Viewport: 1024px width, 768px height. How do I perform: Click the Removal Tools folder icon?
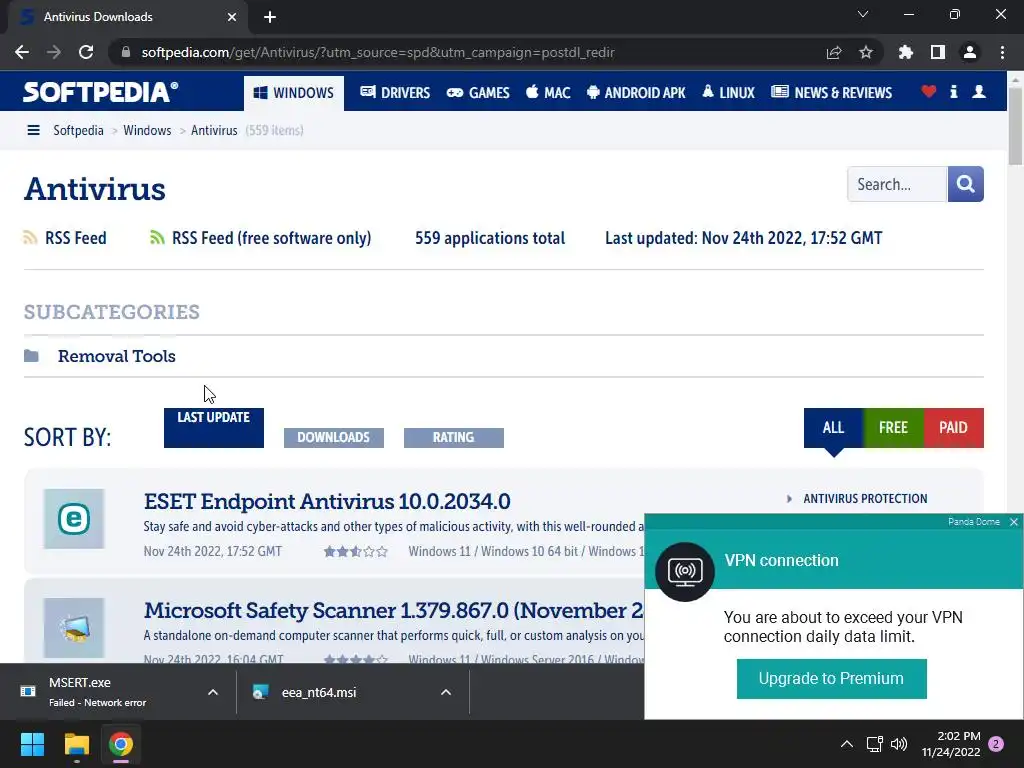[31, 356]
